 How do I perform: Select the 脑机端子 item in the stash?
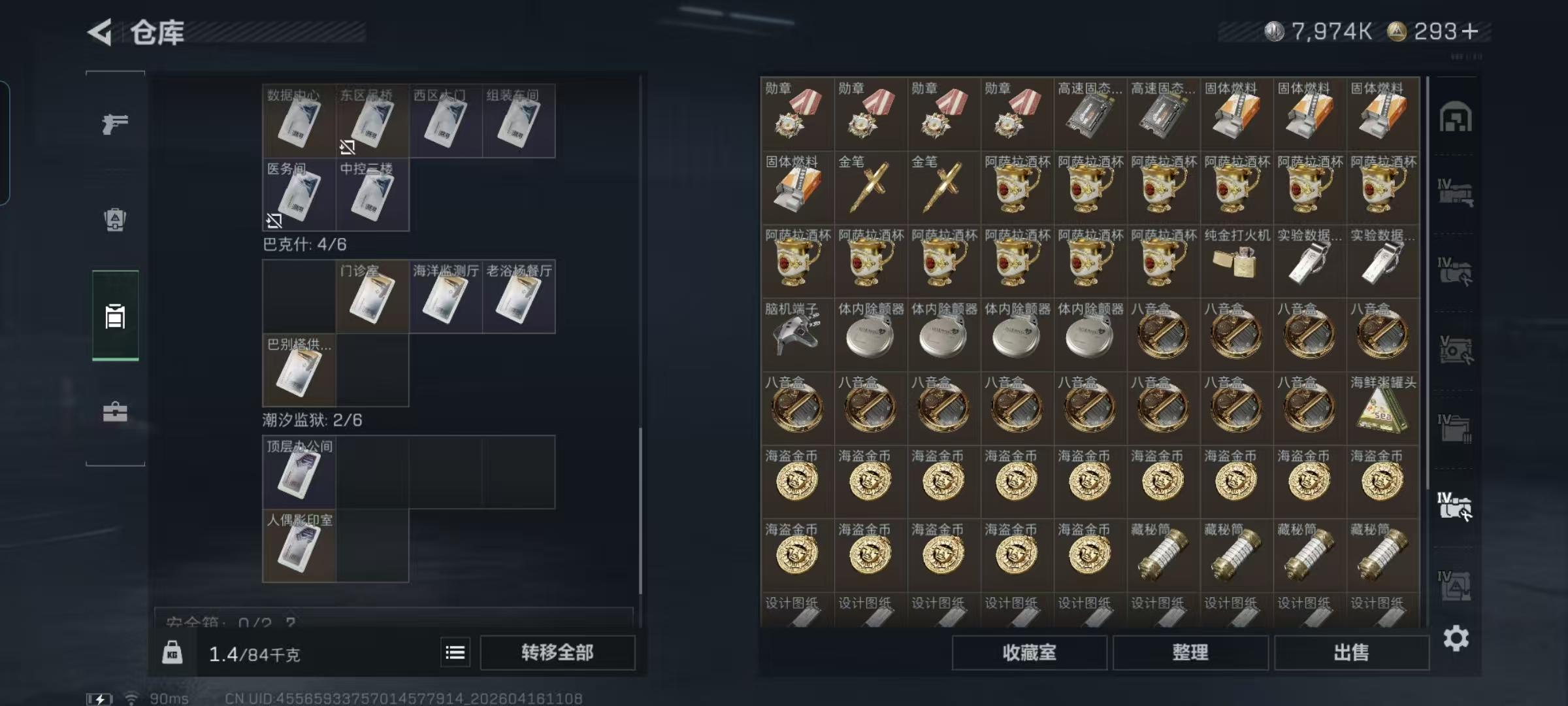pyautogui.click(x=797, y=335)
